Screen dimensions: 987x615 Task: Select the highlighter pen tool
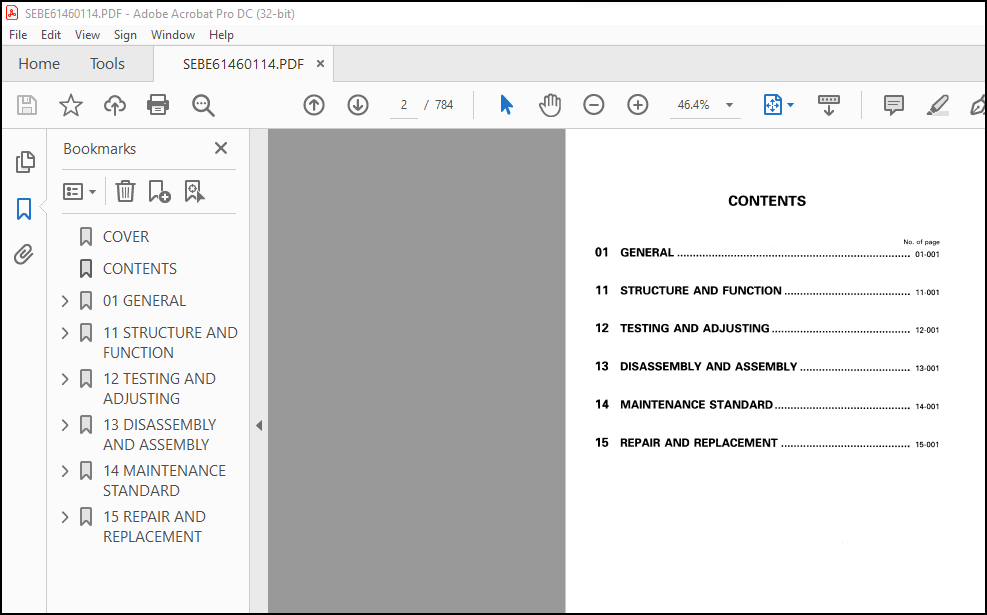point(937,105)
